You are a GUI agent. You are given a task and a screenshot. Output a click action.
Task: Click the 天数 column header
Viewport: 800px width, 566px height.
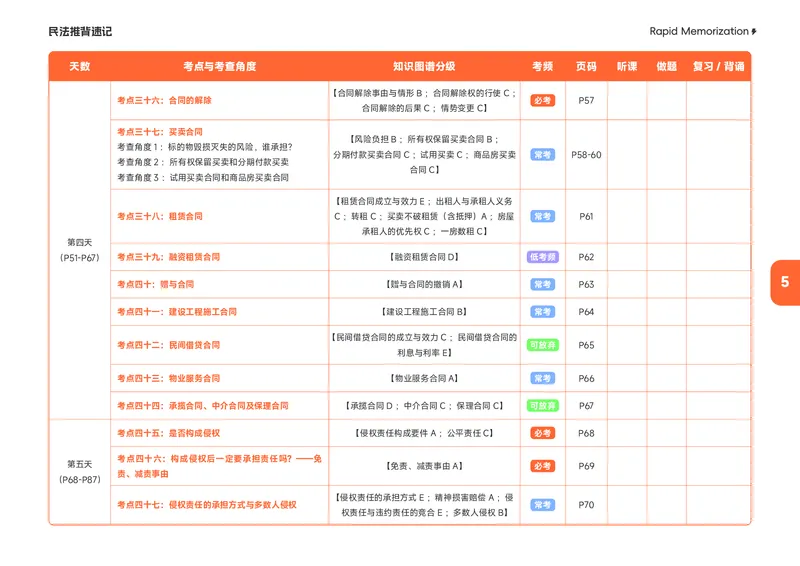coord(80,66)
